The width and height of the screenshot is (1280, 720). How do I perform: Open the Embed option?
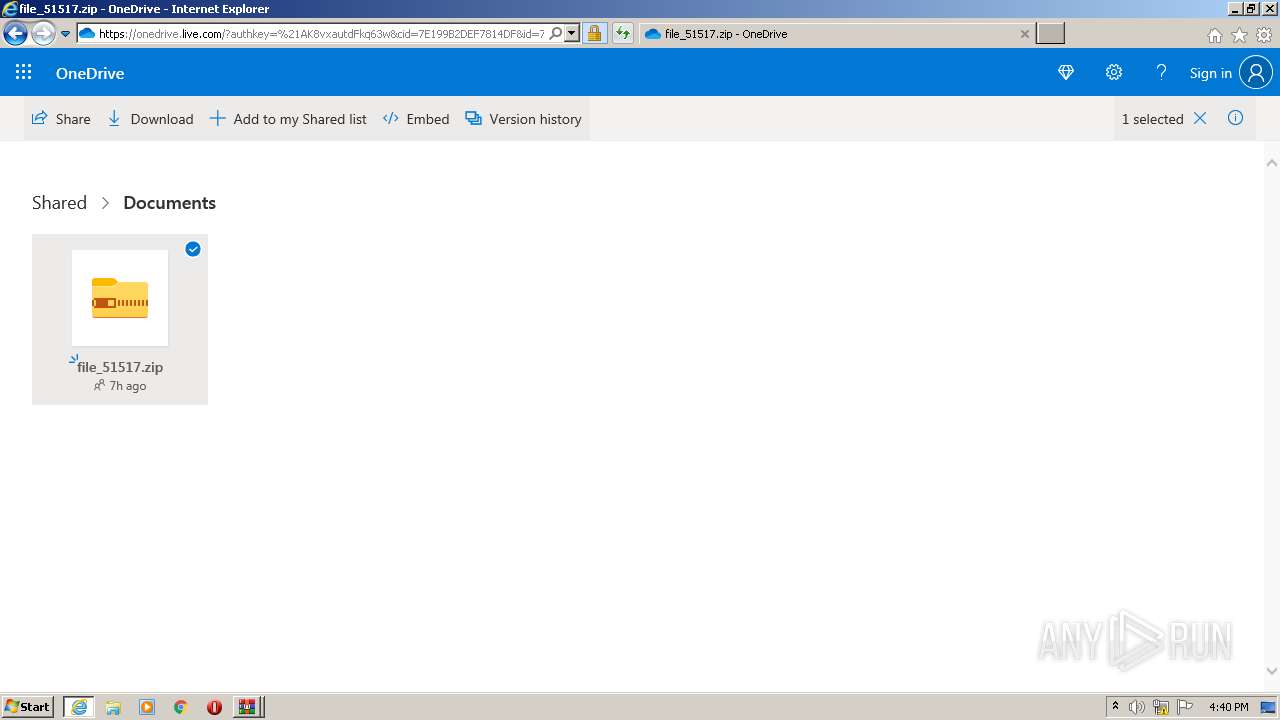pyautogui.click(x=416, y=119)
